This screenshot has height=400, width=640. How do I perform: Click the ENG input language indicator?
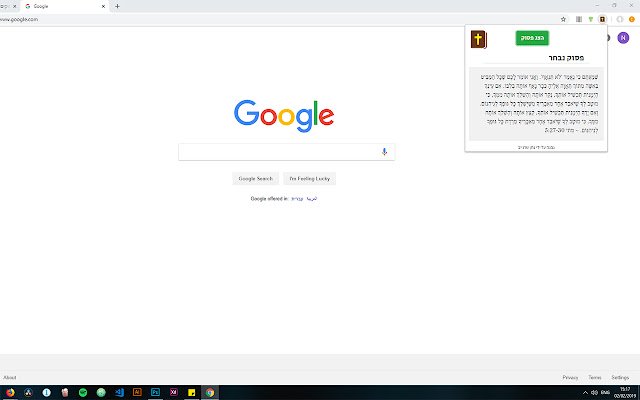(605, 393)
